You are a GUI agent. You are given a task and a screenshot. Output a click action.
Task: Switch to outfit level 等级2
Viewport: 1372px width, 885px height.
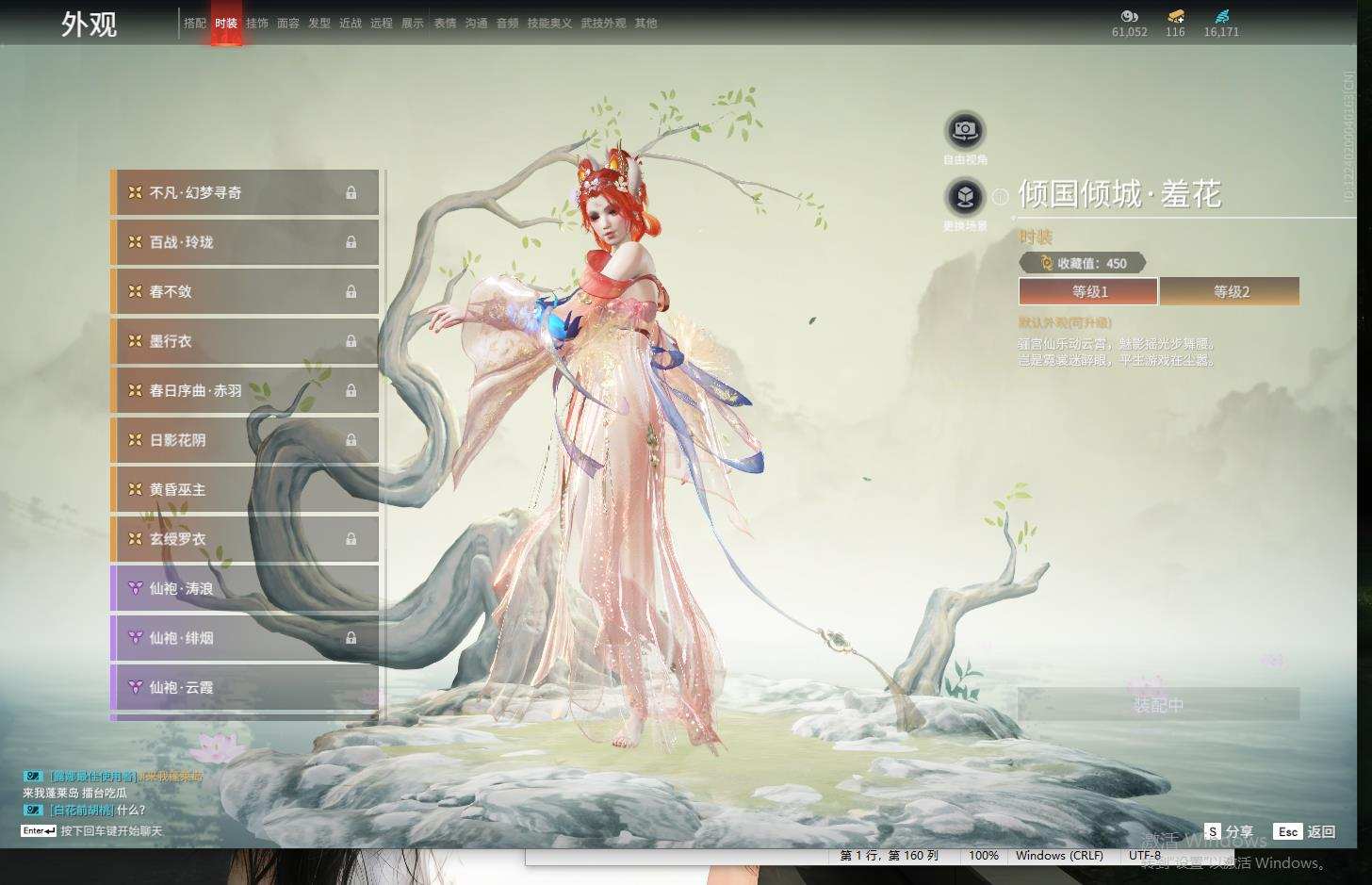pos(1230,291)
